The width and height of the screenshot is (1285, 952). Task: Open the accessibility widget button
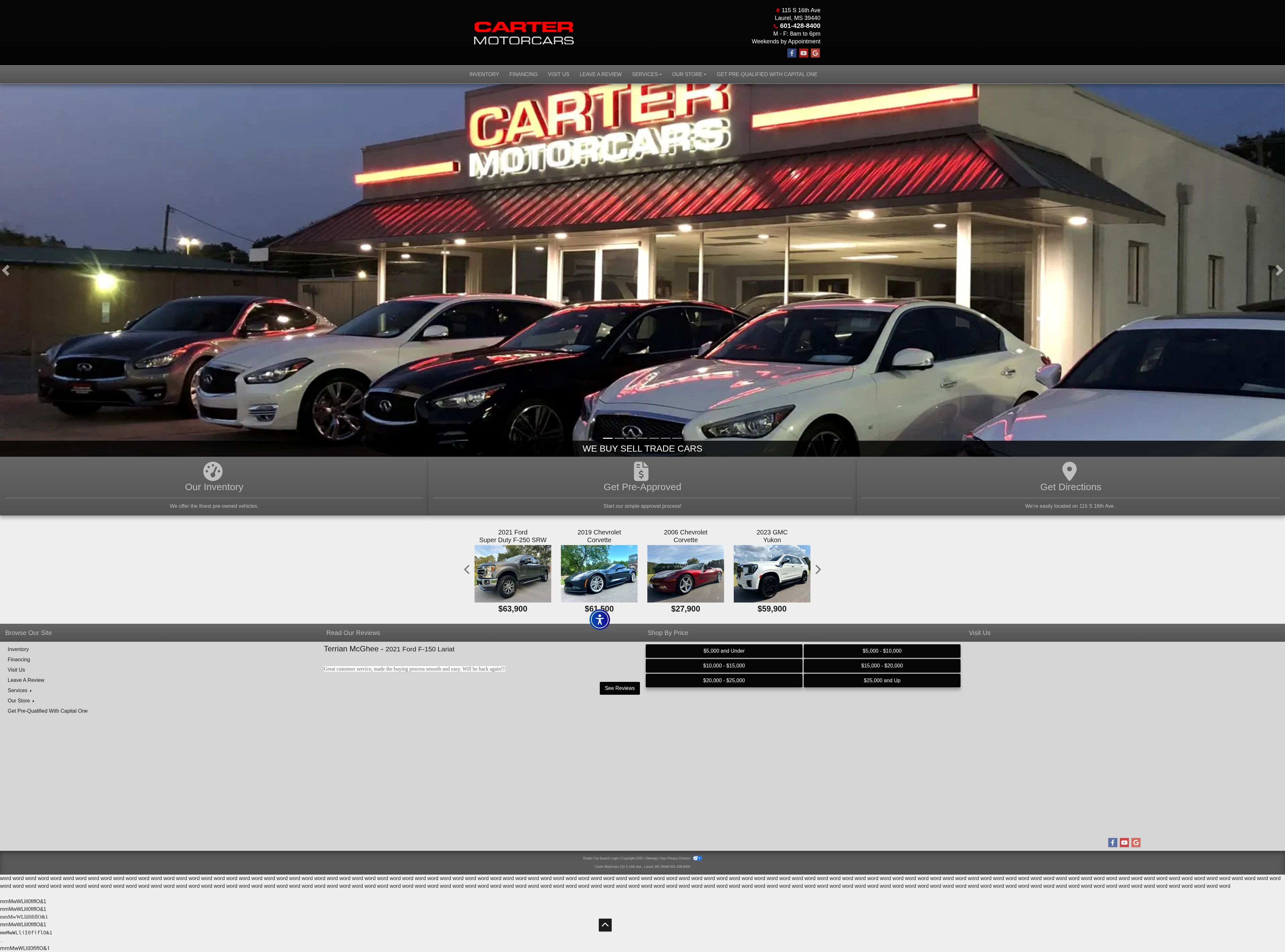tap(600, 620)
